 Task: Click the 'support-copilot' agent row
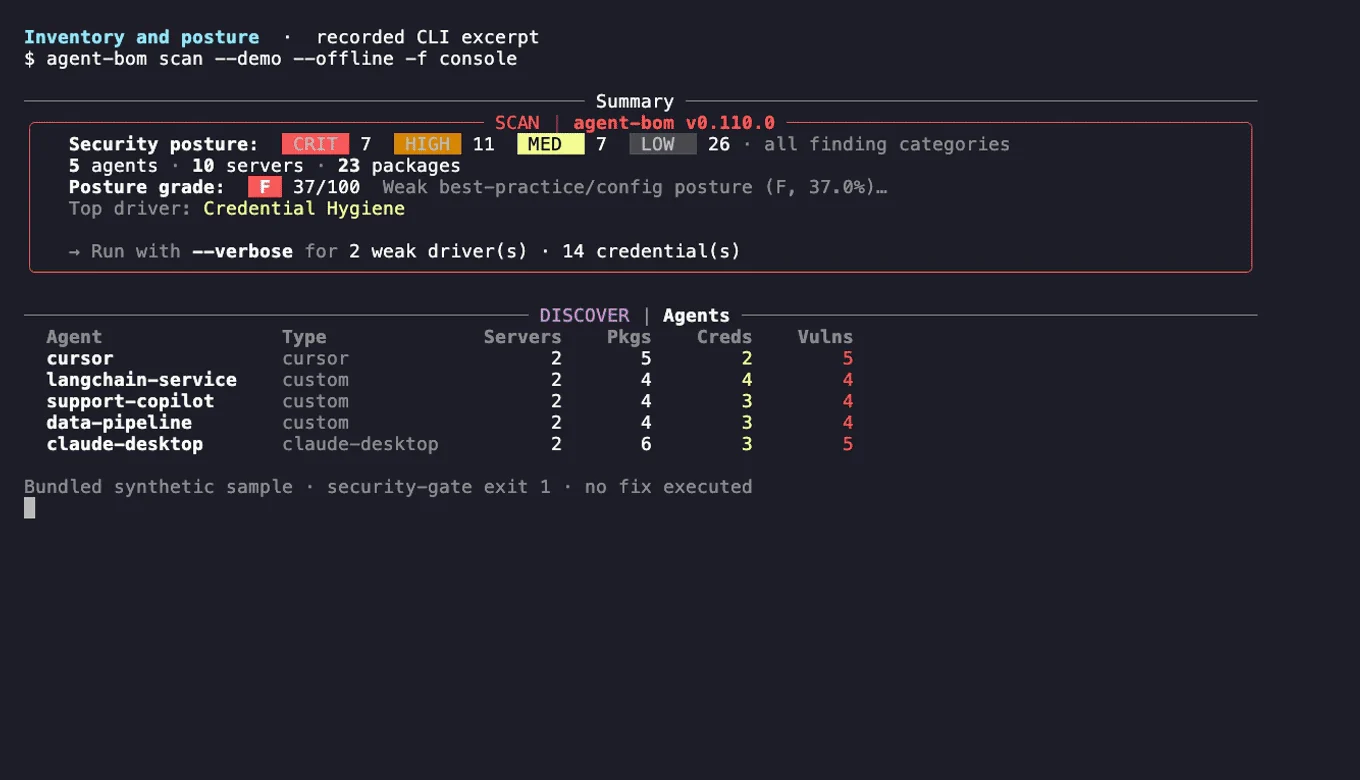[449, 401]
